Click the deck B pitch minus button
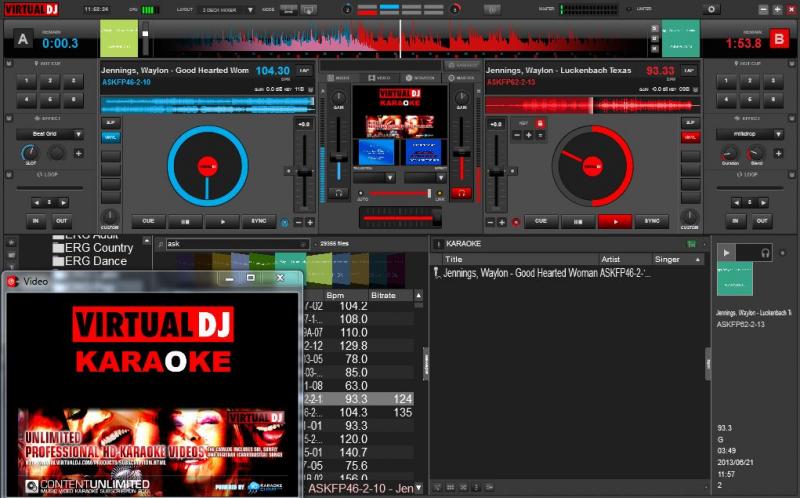The width and height of the screenshot is (800, 498). coord(490,222)
